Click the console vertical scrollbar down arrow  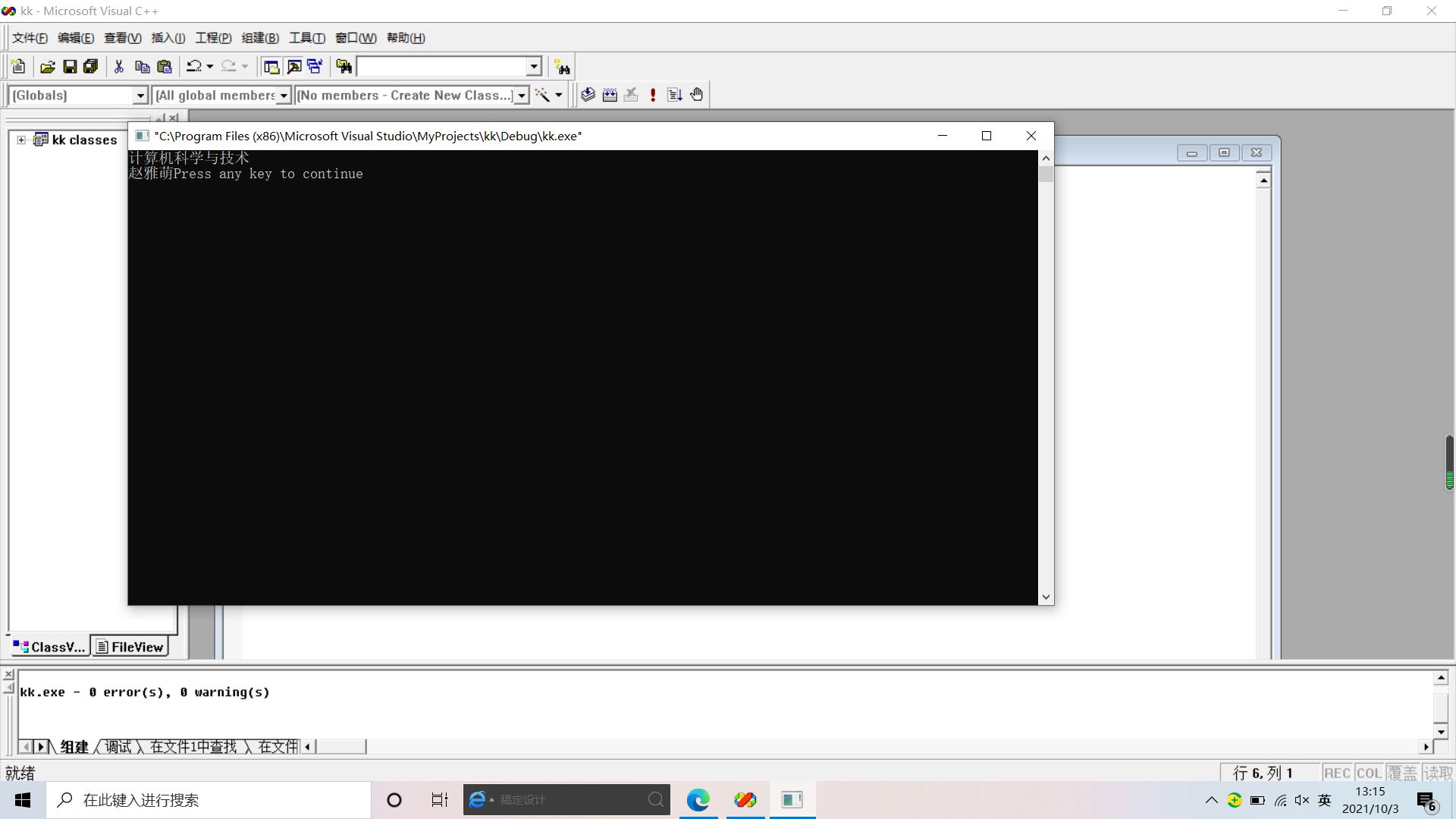tap(1046, 597)
